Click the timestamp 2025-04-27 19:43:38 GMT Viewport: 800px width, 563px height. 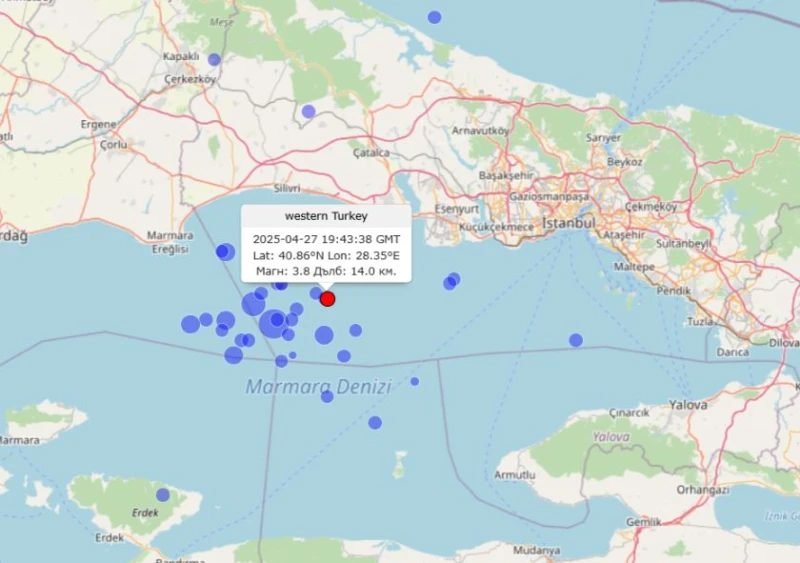(326, 239)
